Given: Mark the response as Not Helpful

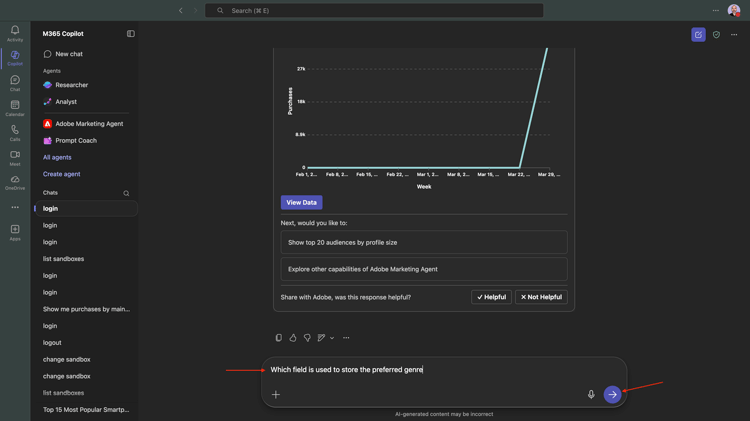Looking at the screenshot, I should (x=541, y=297).
